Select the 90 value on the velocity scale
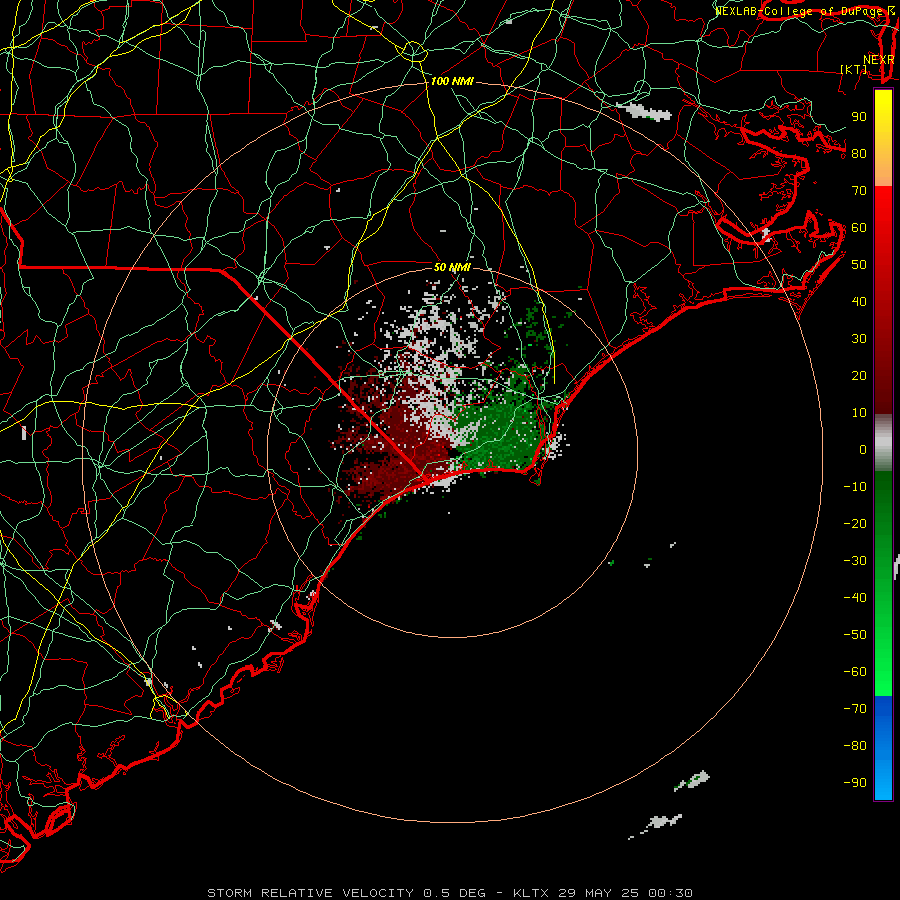This screenshot has height=900, width=900. pyautogui.click(x=859, y=117)
